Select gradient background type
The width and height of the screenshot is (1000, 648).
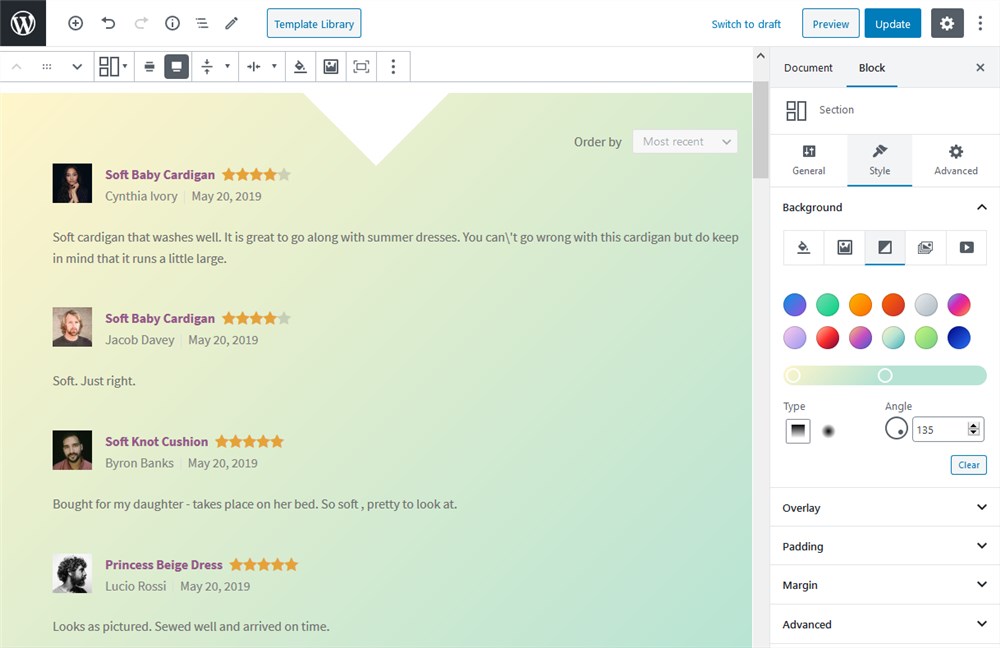point(885,247)
